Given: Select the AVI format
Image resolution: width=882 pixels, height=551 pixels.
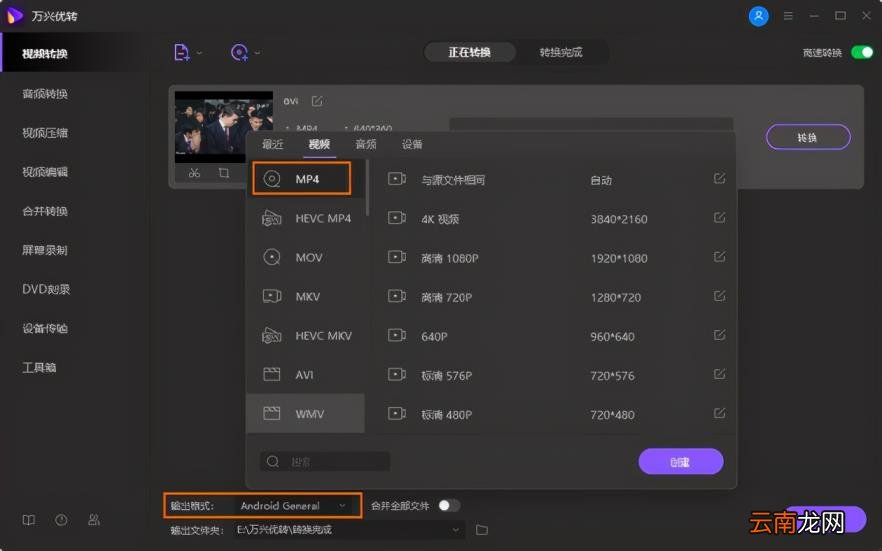Looking at the screenshot, I should [x=306, y=374].
